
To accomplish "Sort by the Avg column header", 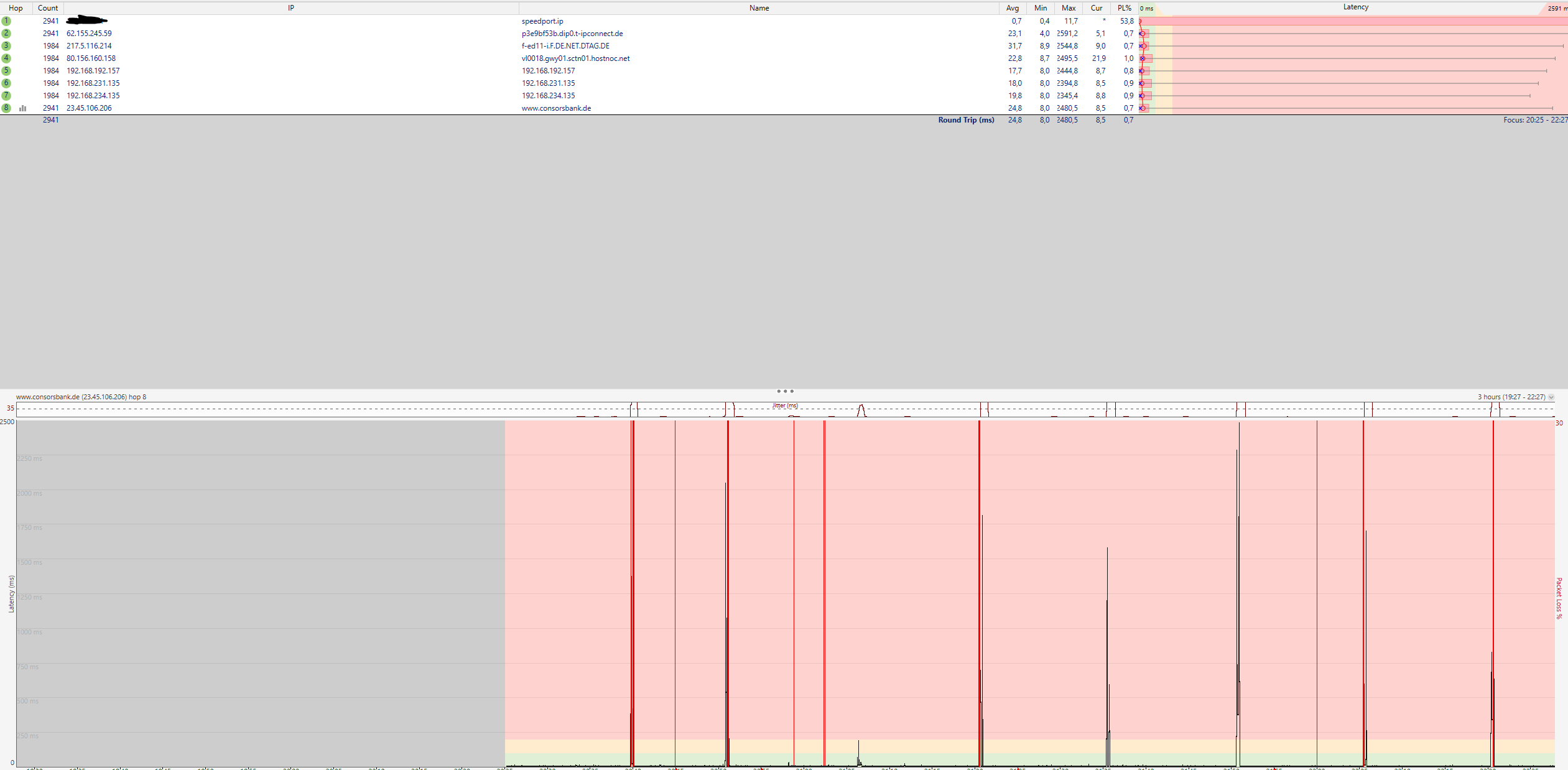I will tap(1013, 8).
